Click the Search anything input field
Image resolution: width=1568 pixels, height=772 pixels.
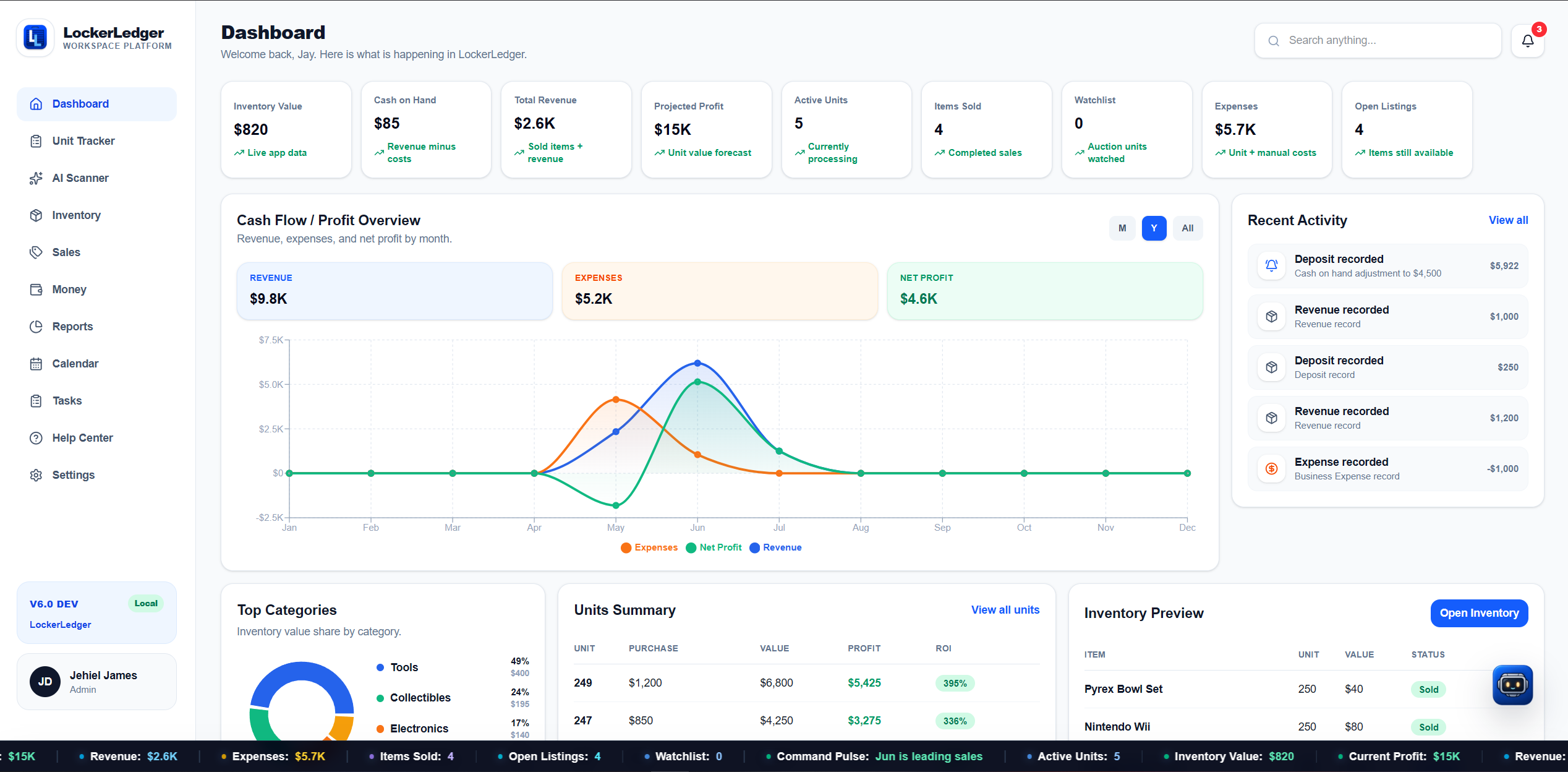1378,41
